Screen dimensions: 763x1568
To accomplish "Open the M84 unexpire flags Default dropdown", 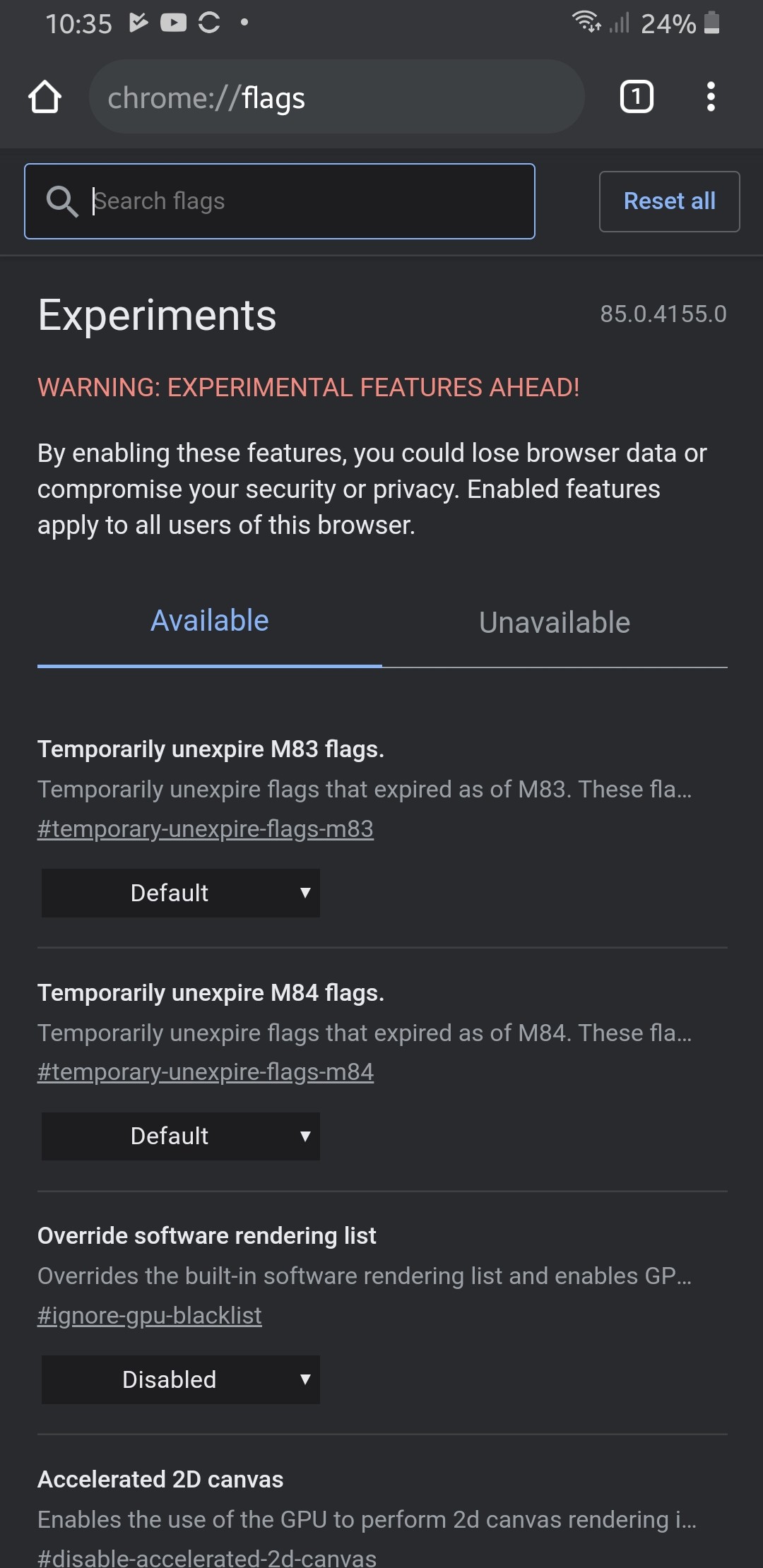I will [x=181, y=1136].
